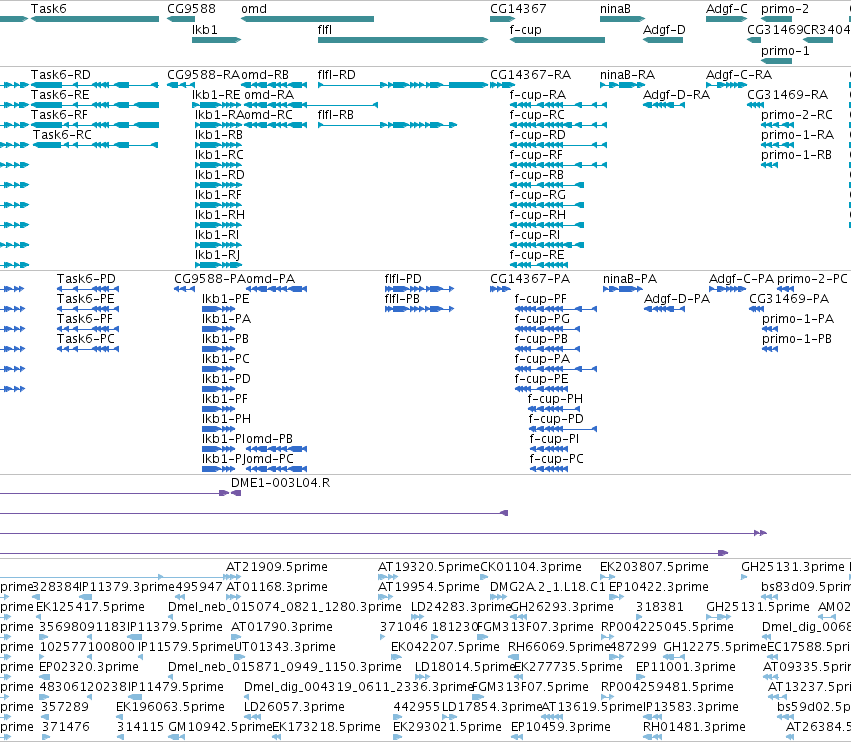Click EST Dmel_dig_004319_0611_2336.3prime

(248, 697)
